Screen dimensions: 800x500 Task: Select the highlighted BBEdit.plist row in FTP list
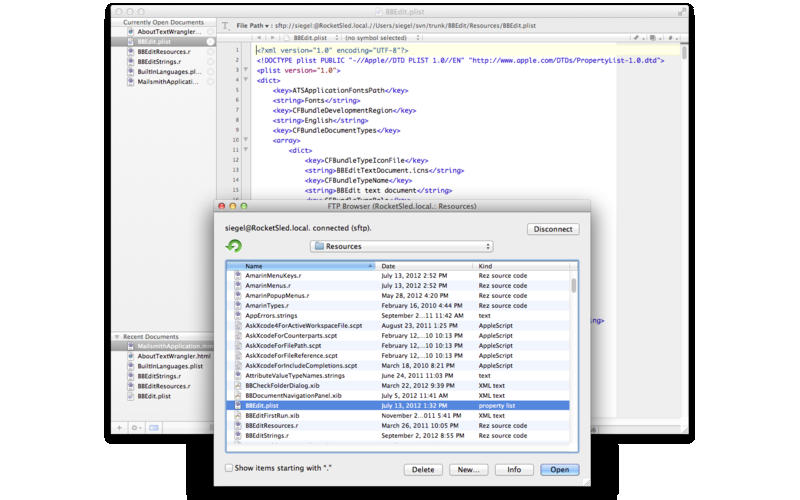pyautogui.click(x=398, y=406)
